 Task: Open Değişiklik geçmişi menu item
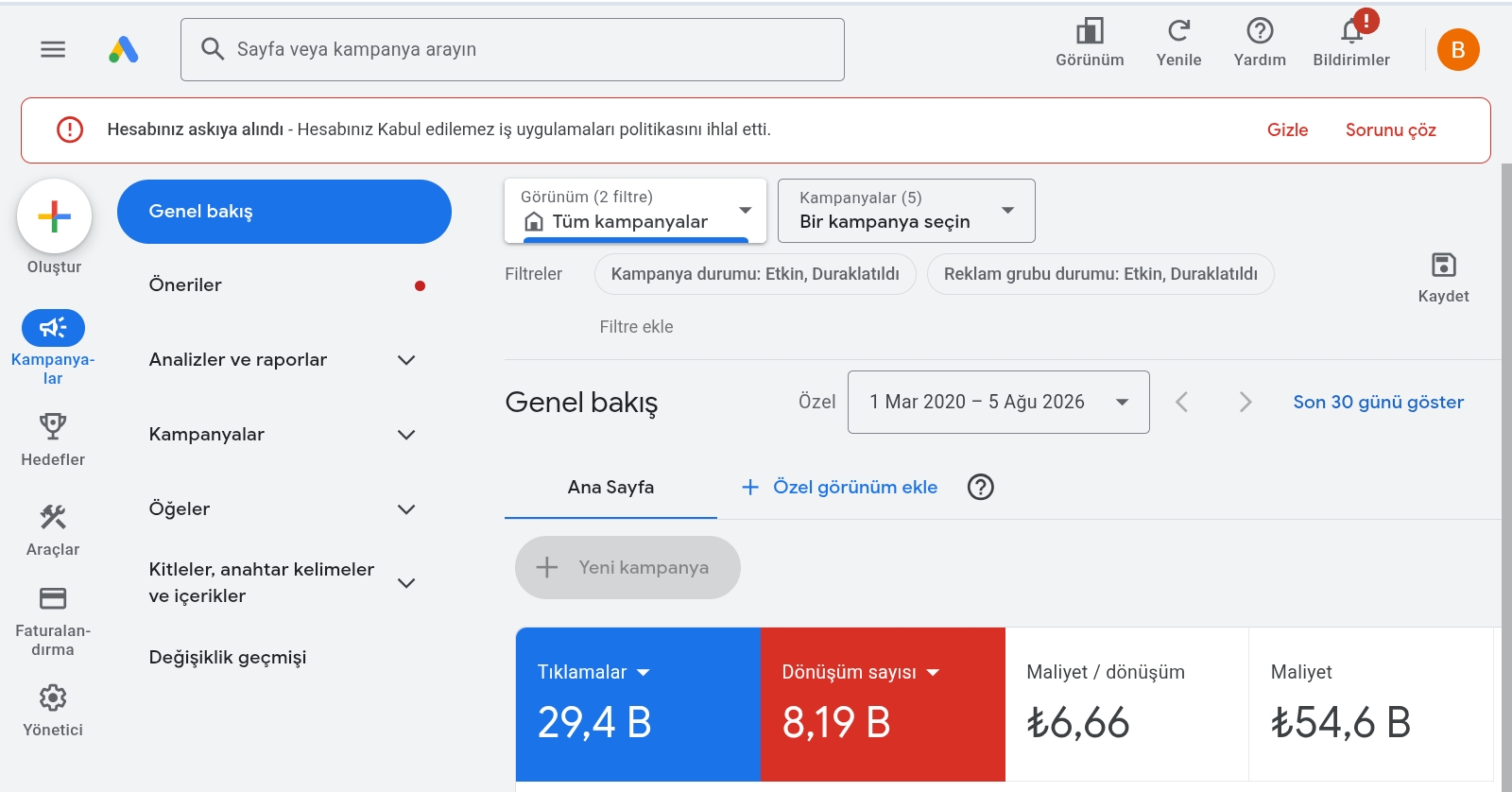pyautogui.click(x=228, y=657)
